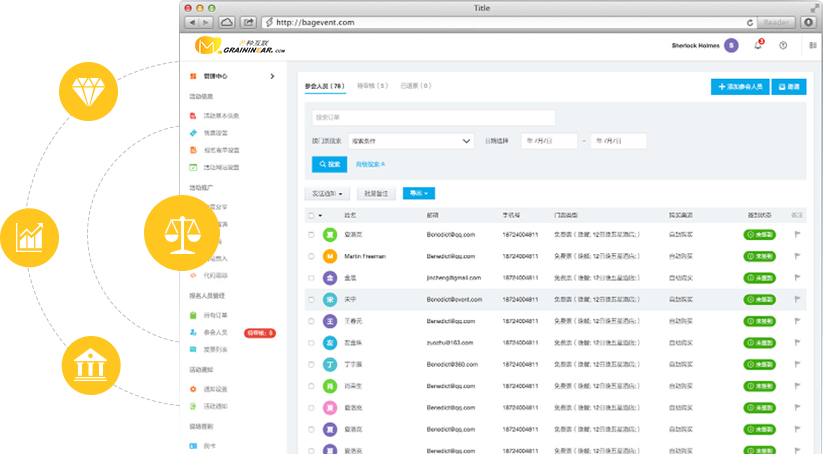Check the Benedict@360.com row checkbox
Viewport: 823px width, 454px height.
click(311, 365)
